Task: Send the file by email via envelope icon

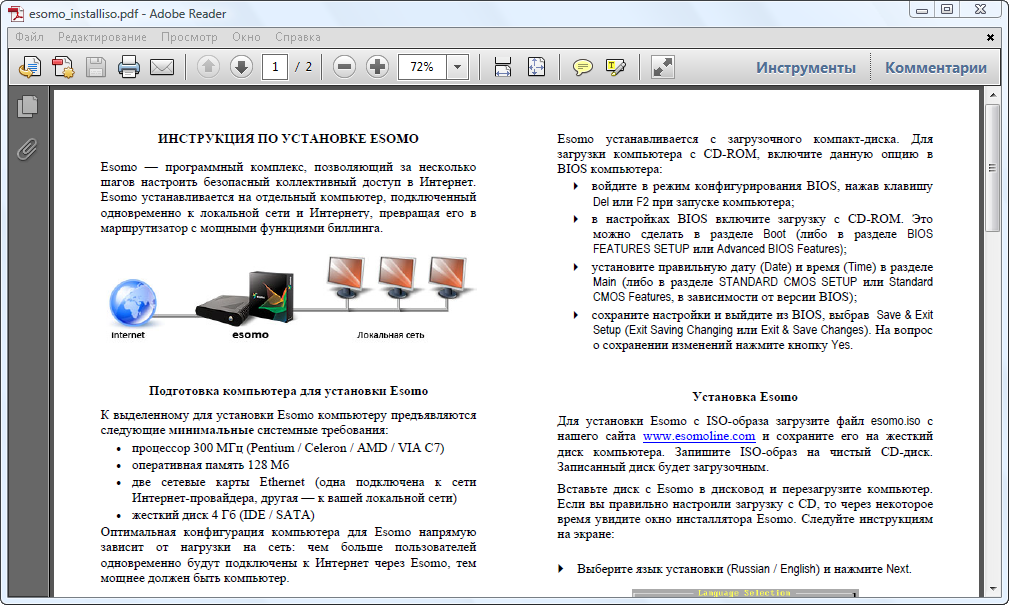Action: pos(162,67)
